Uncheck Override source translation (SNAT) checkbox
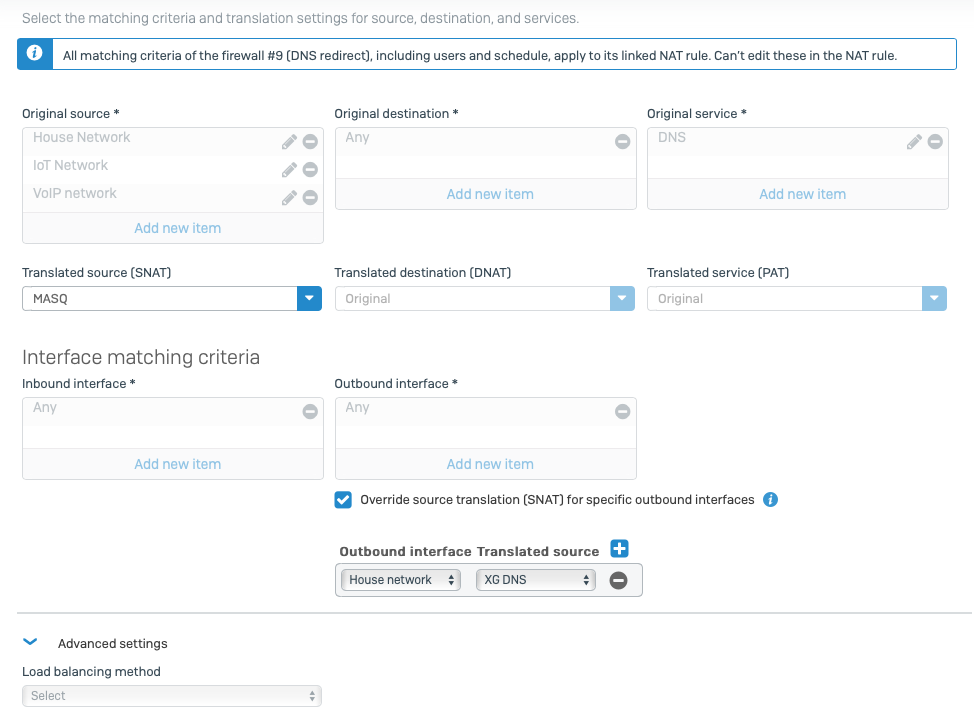 click(343, 500)
